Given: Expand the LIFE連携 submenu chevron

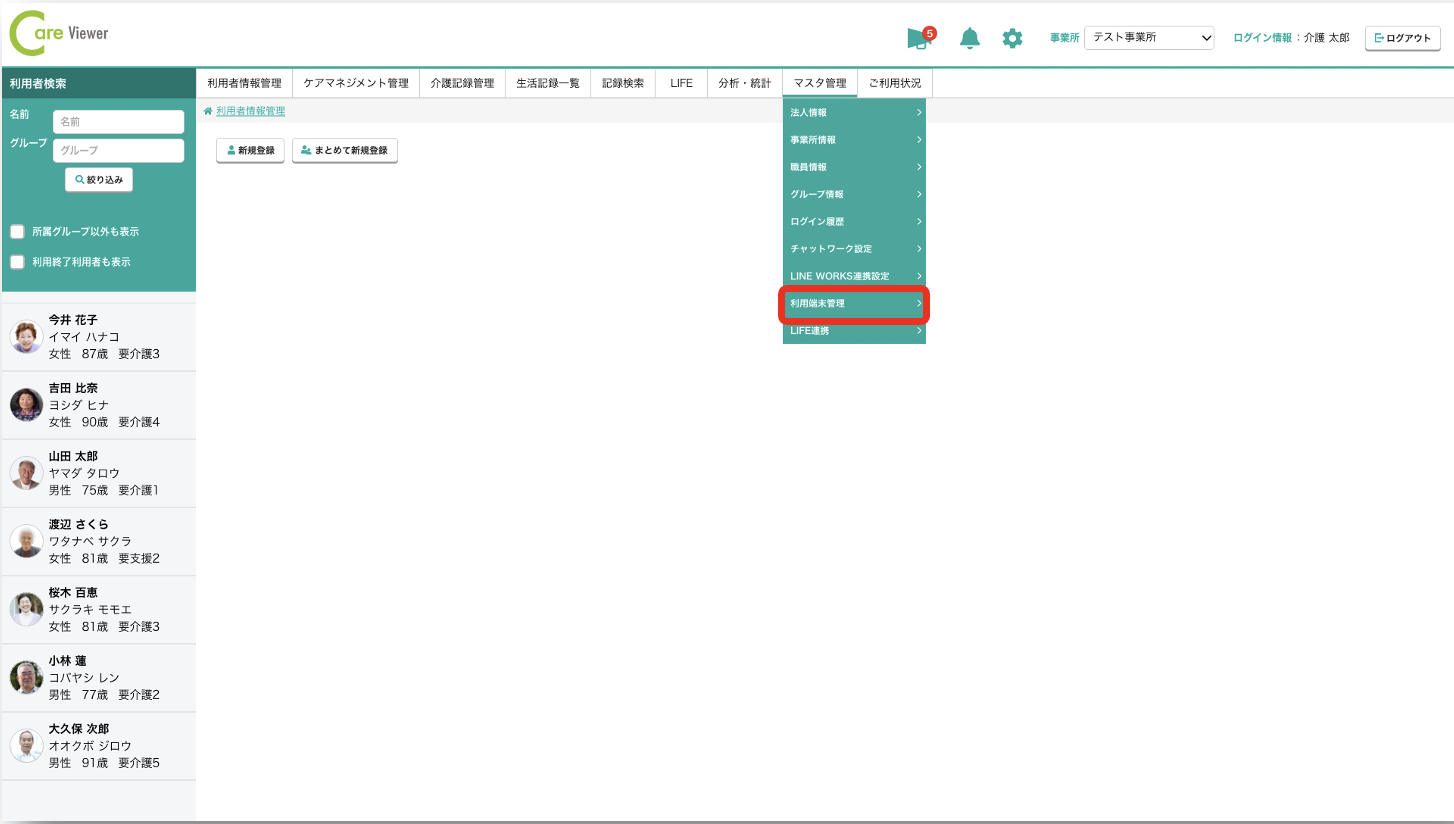Looking at the screenshot, I should point(919,330).
